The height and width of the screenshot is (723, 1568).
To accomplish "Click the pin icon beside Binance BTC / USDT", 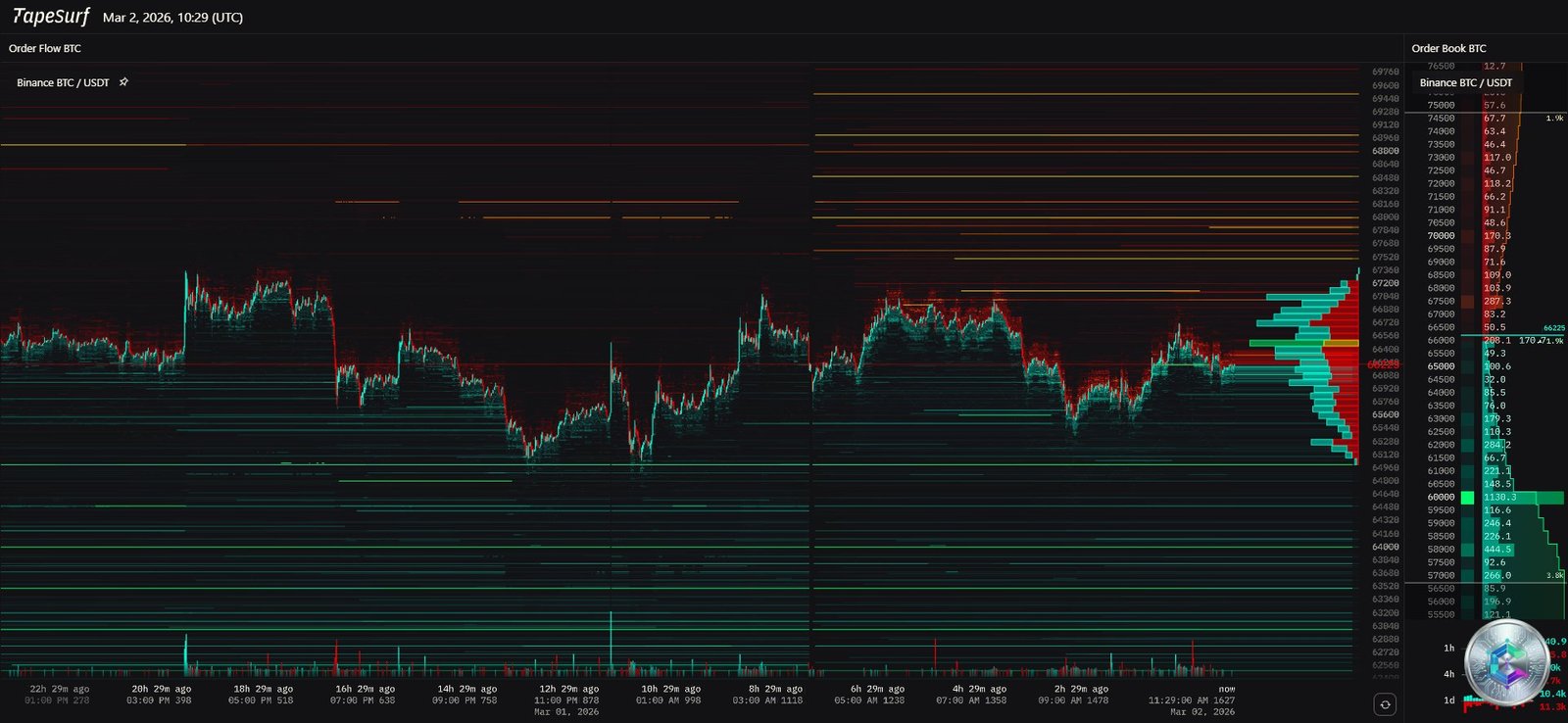I will click(123, 82).
